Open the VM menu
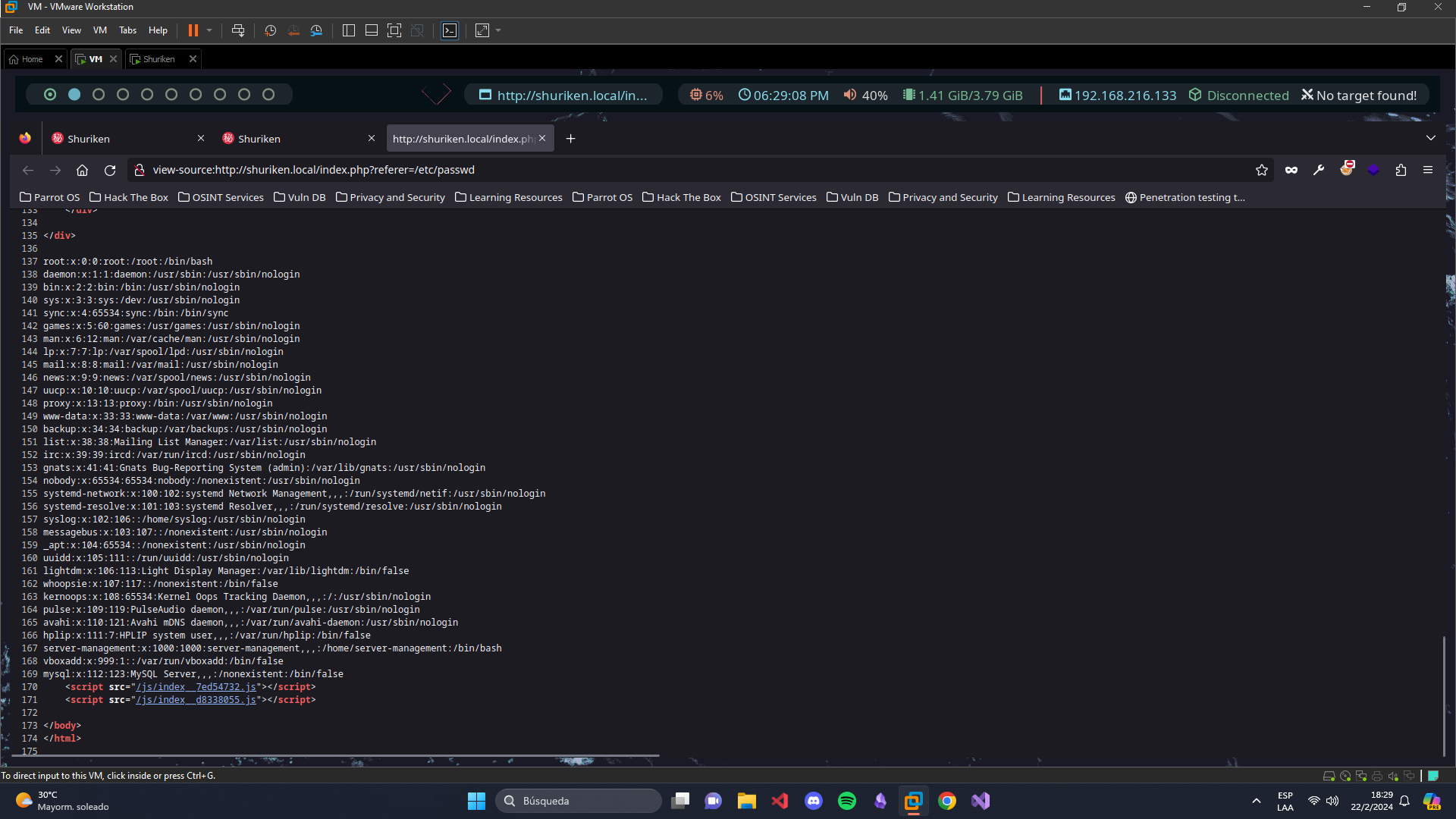This screenshot has width=1456, height=819. tap(100, 30)
